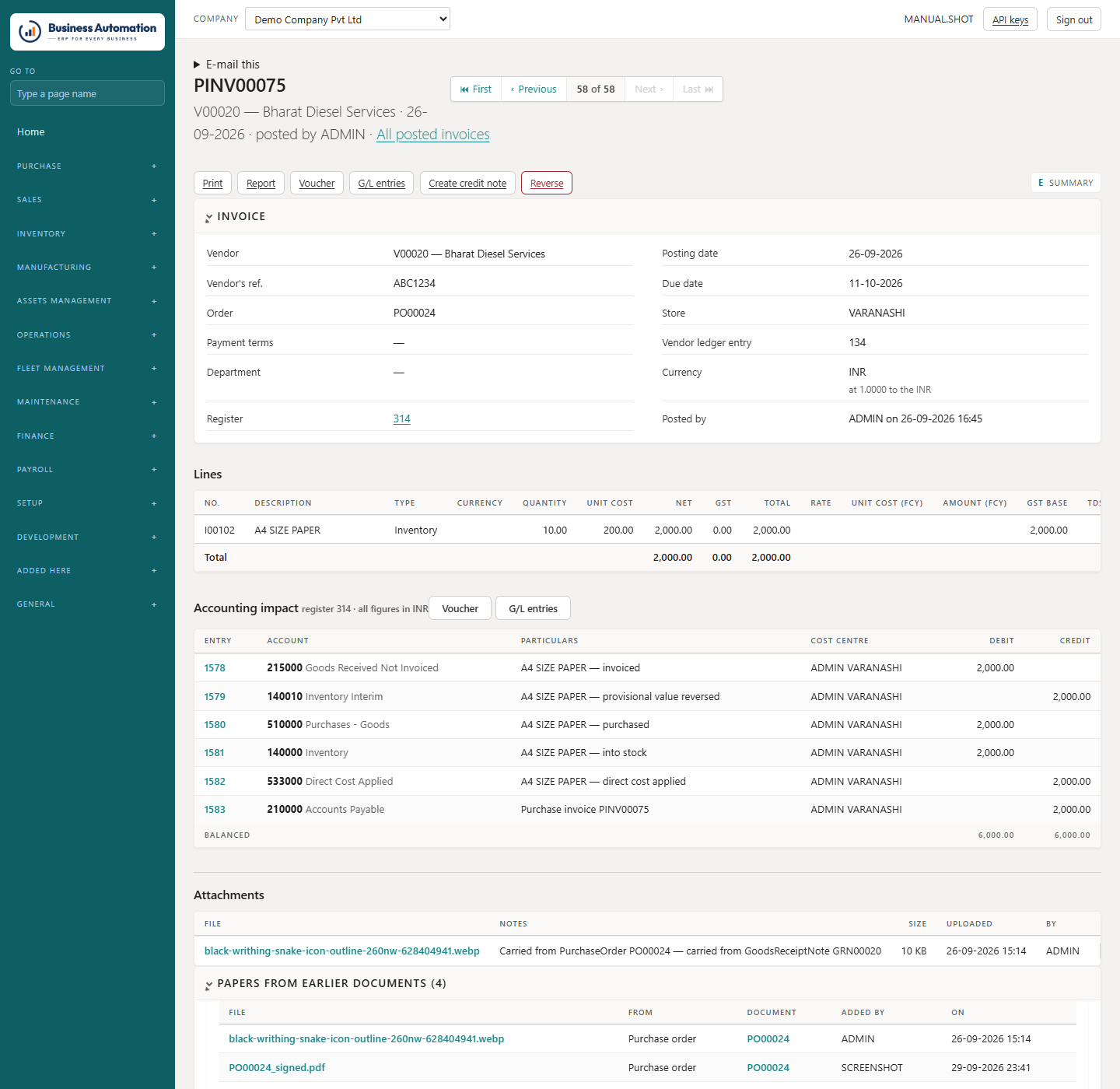Viewport: 1120px width, 1089px height.
Task: Click the Reverse button
Action: click(x=547, y=184)
